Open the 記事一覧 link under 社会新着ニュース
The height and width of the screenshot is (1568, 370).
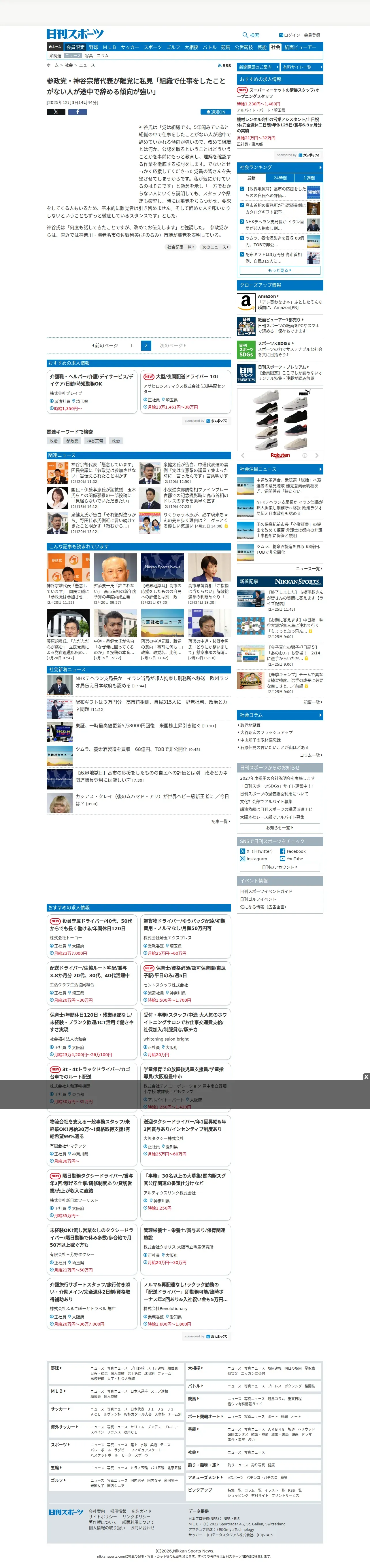tap(221, 821)
